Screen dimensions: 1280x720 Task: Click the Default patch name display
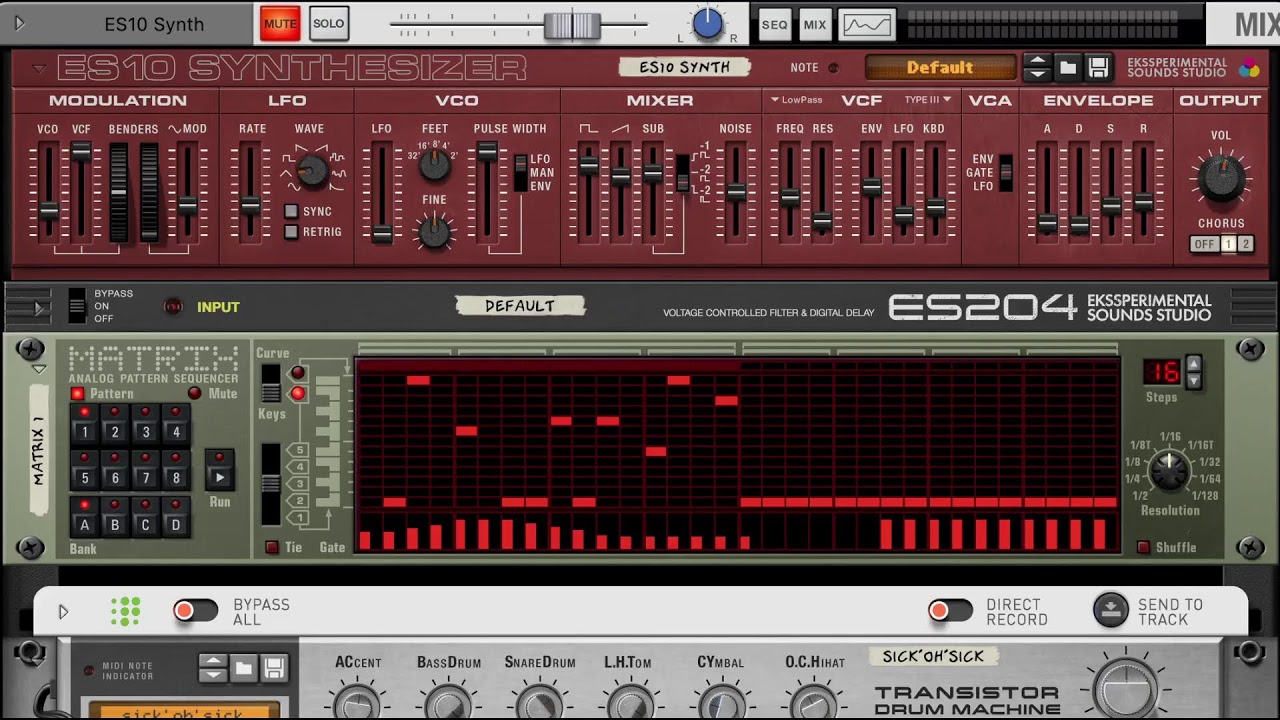coord(940,68)
